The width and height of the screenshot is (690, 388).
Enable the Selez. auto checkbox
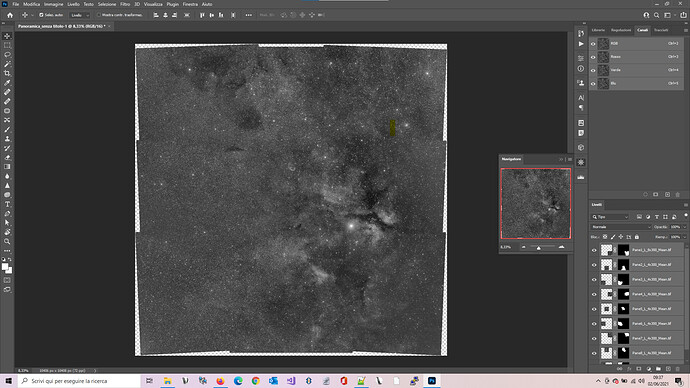tap(41, 15)
